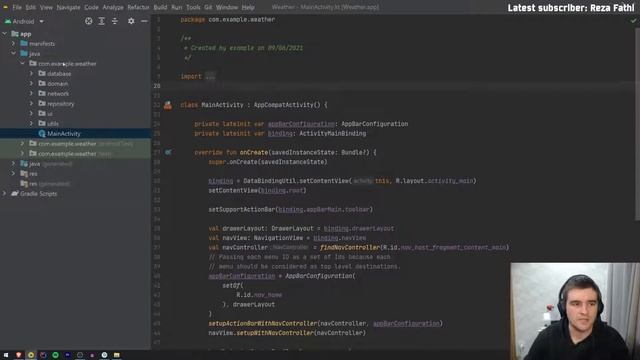640x360 pixels.
Task: Open the File menu
Action: (x=17, y=7)
